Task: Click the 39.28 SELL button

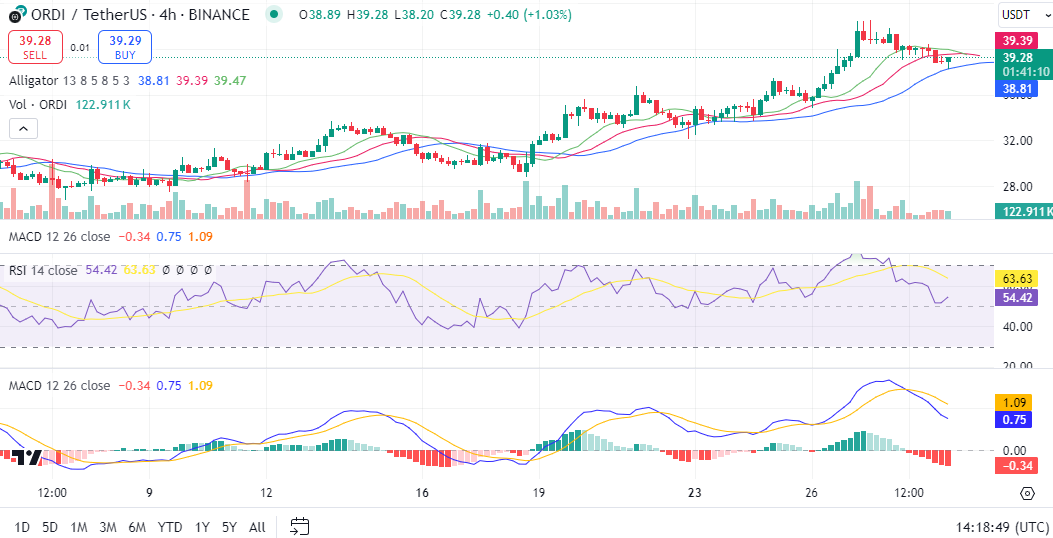Action: click(x=35, y=48)
